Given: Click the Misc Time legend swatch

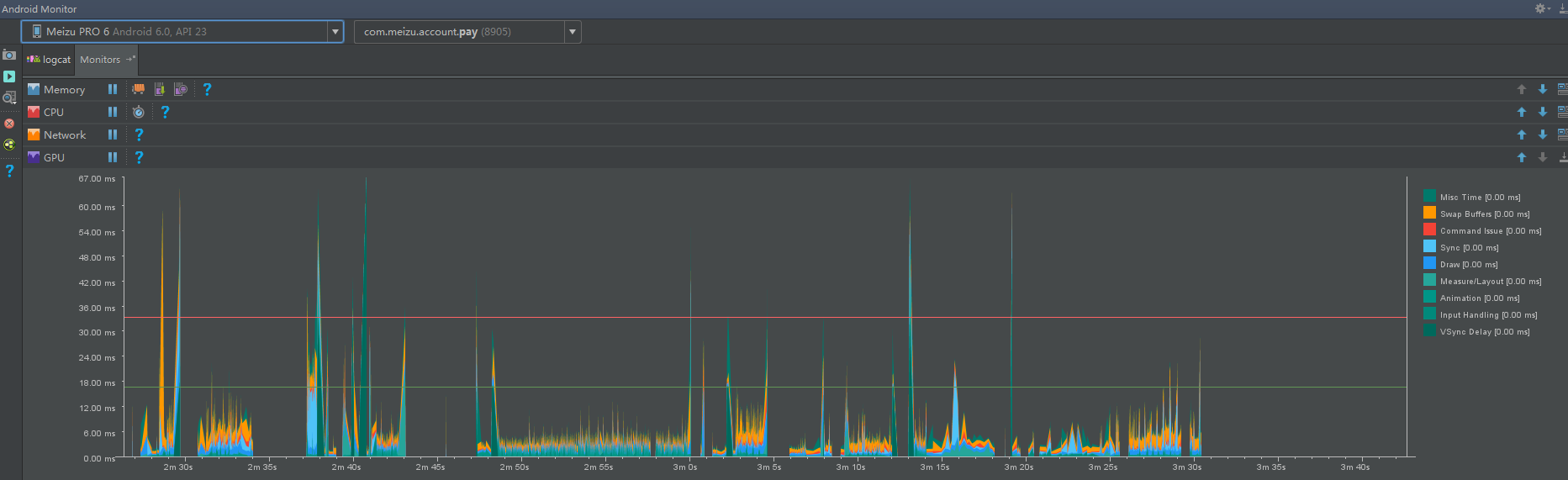Looking at the screenshot, I should (x=1429, y=196).
